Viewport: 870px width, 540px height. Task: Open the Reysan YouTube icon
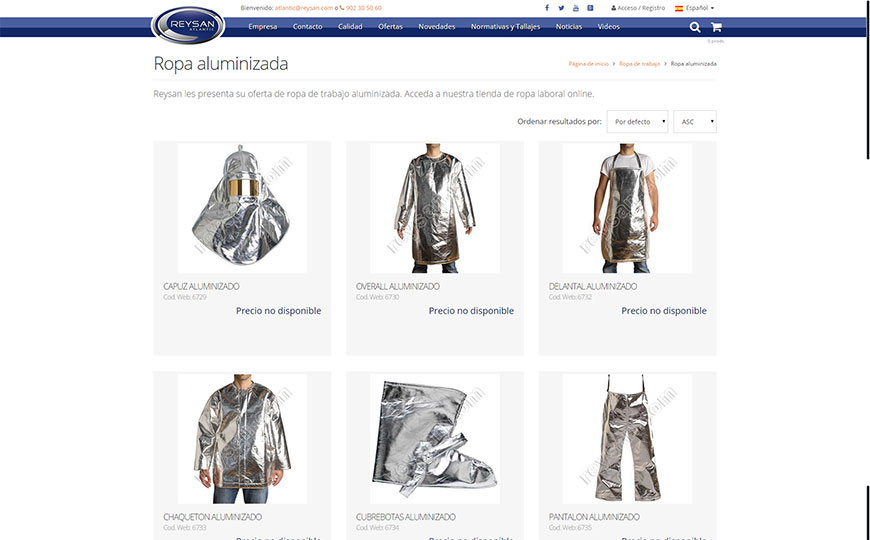pos(575,8)
